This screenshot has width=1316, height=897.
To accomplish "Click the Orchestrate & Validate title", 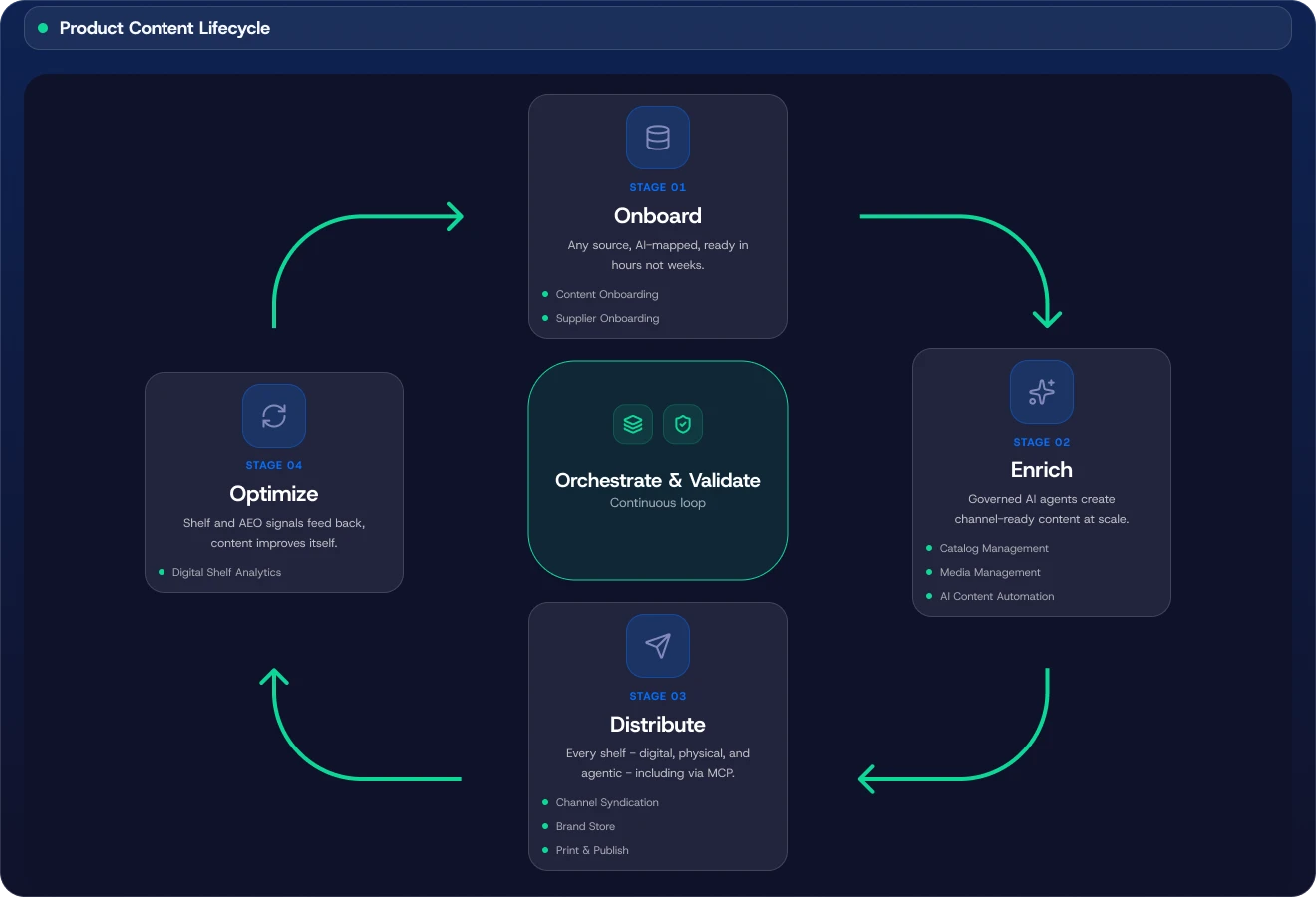I will [x=658, y=480].
